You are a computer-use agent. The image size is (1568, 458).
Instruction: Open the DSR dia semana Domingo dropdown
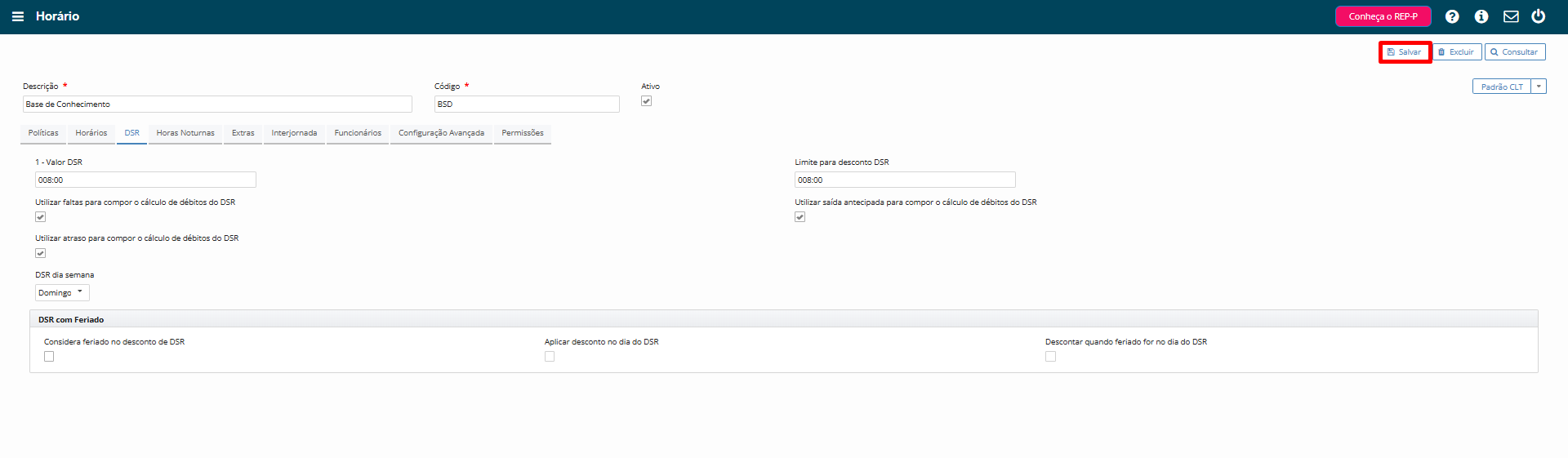62,292
